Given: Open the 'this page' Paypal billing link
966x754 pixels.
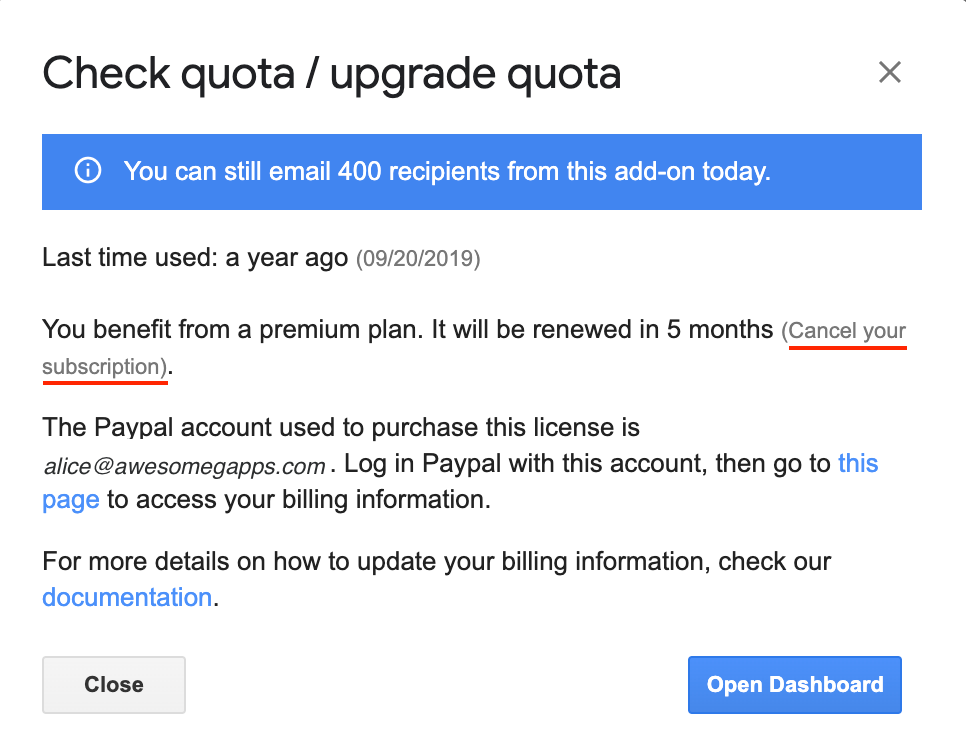Looking at the screenshot, I should pyautogui.click(x=857, y=464).
